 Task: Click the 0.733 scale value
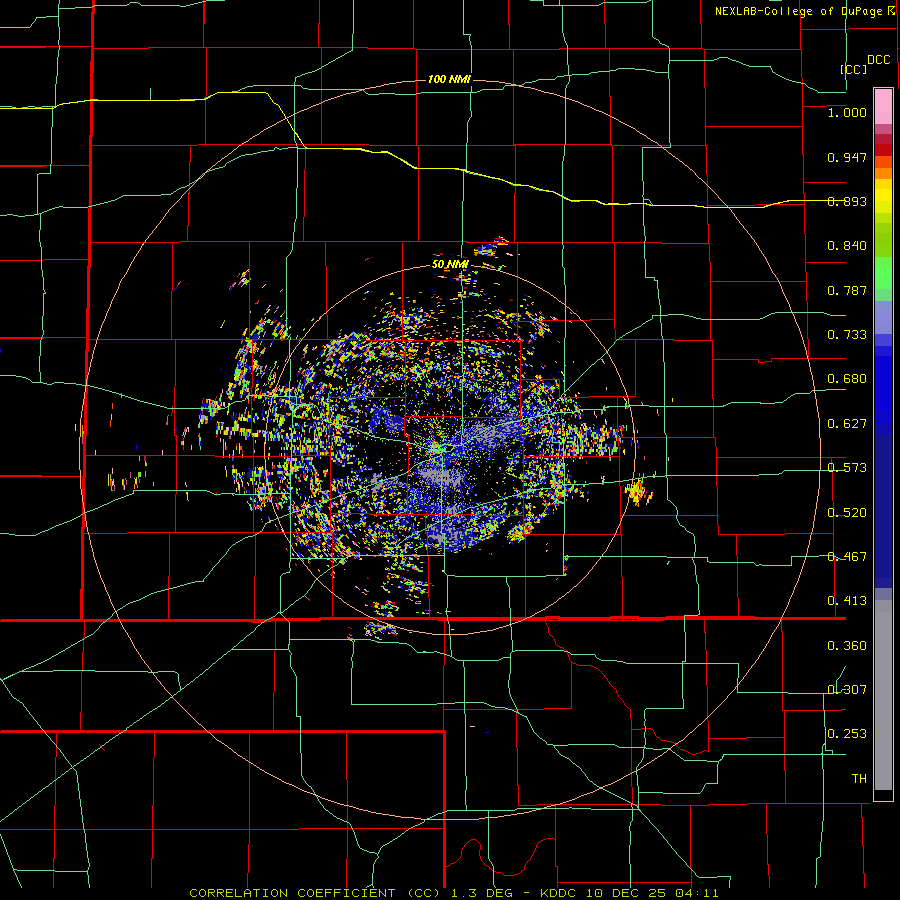click(847, 335)
